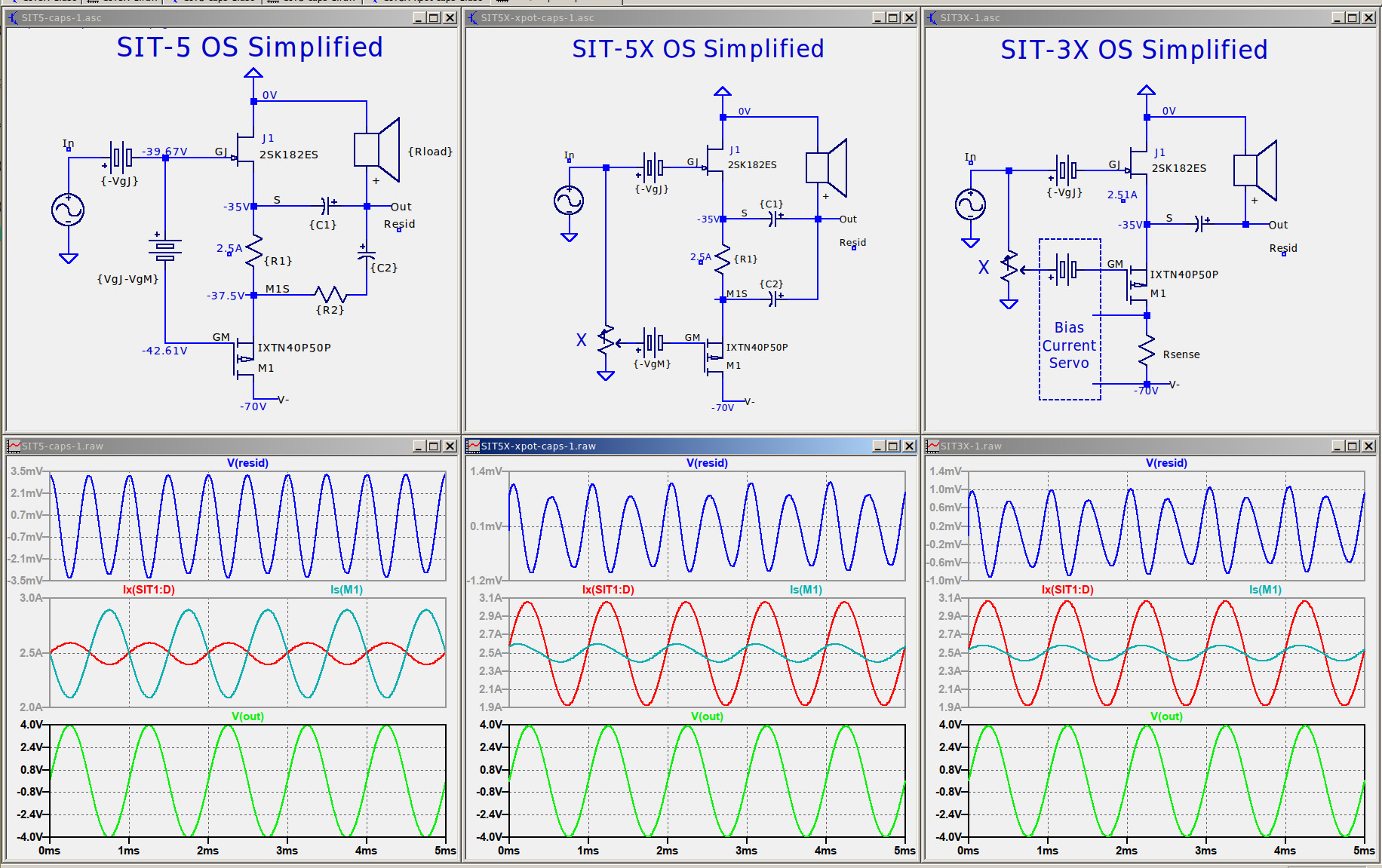Click the -42.61V node label in SIT-5
Screen dimensions: 1382x868
(164, 351)
